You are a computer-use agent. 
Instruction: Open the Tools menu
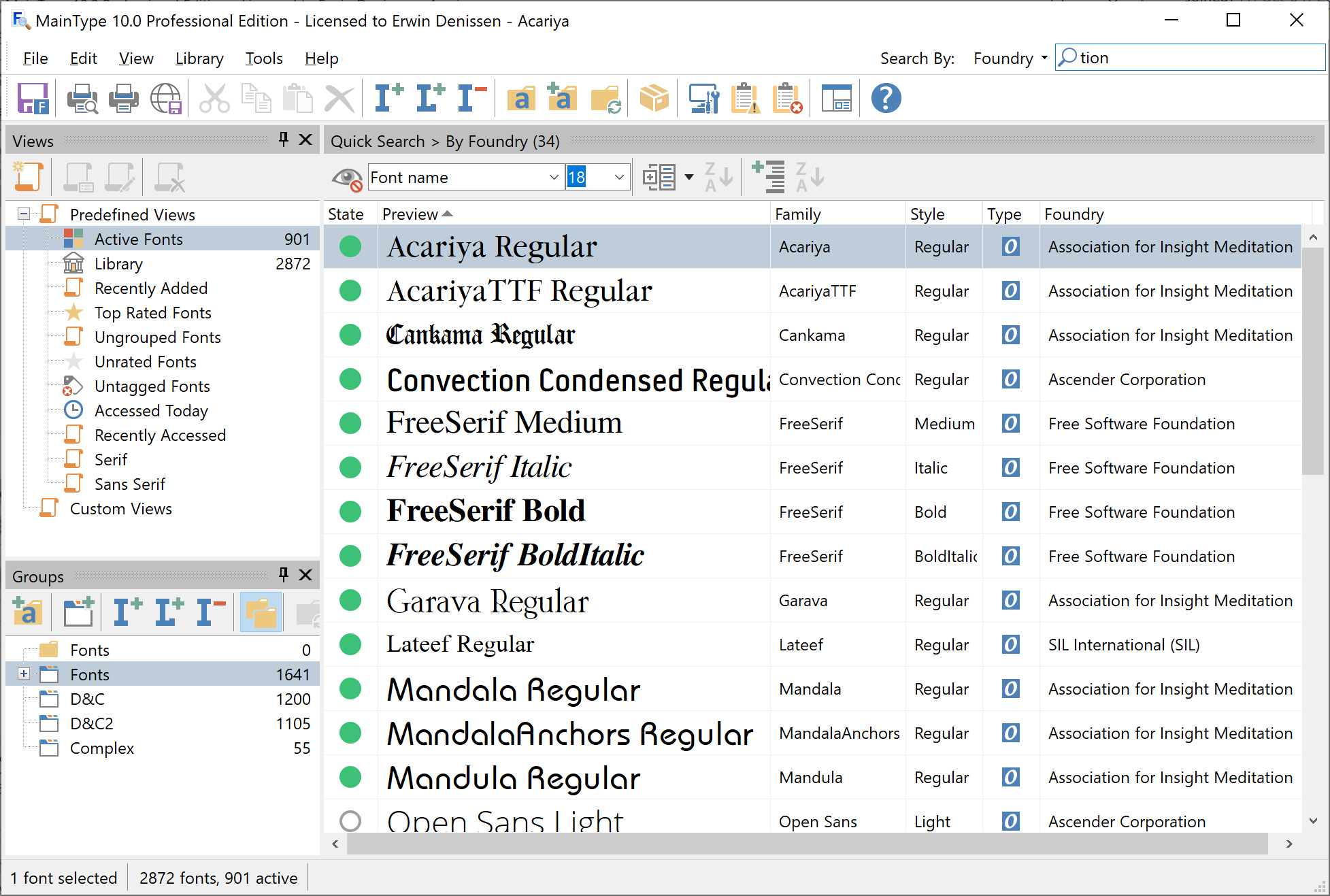264,59
